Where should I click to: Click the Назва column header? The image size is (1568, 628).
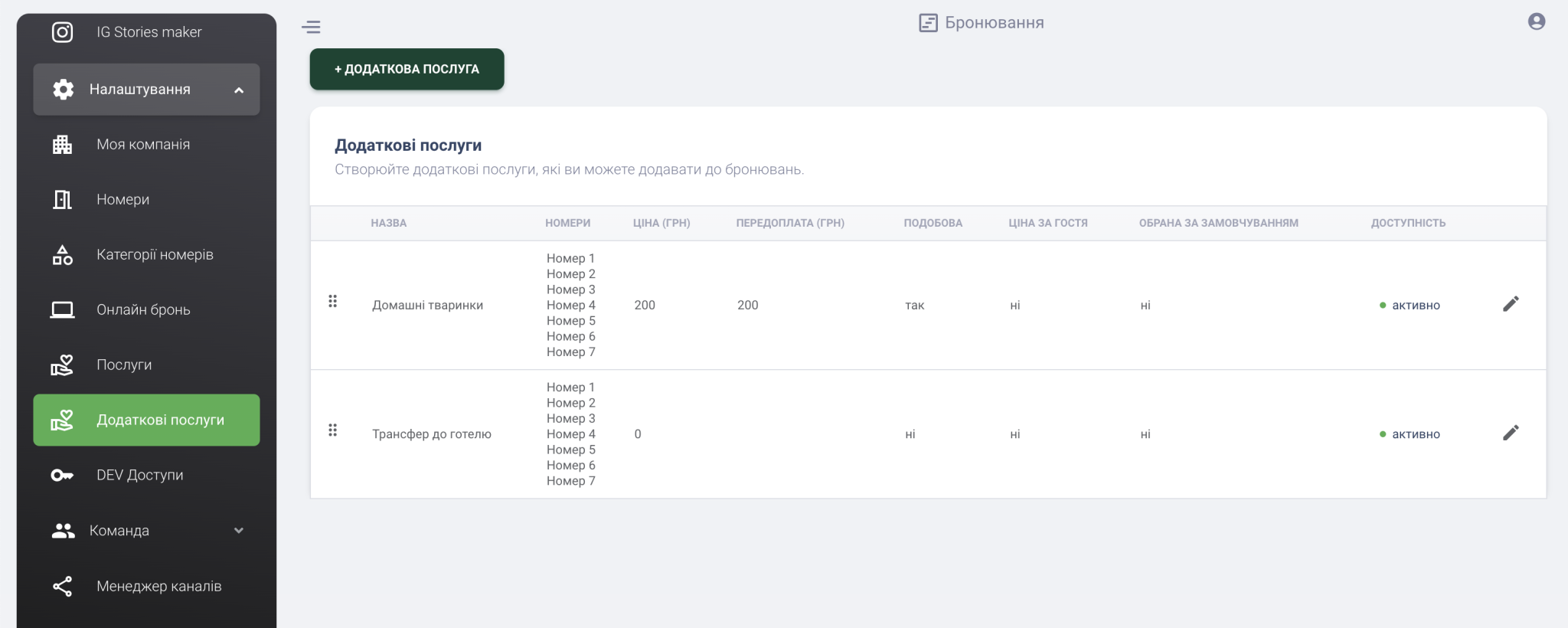tap(389, 224)
